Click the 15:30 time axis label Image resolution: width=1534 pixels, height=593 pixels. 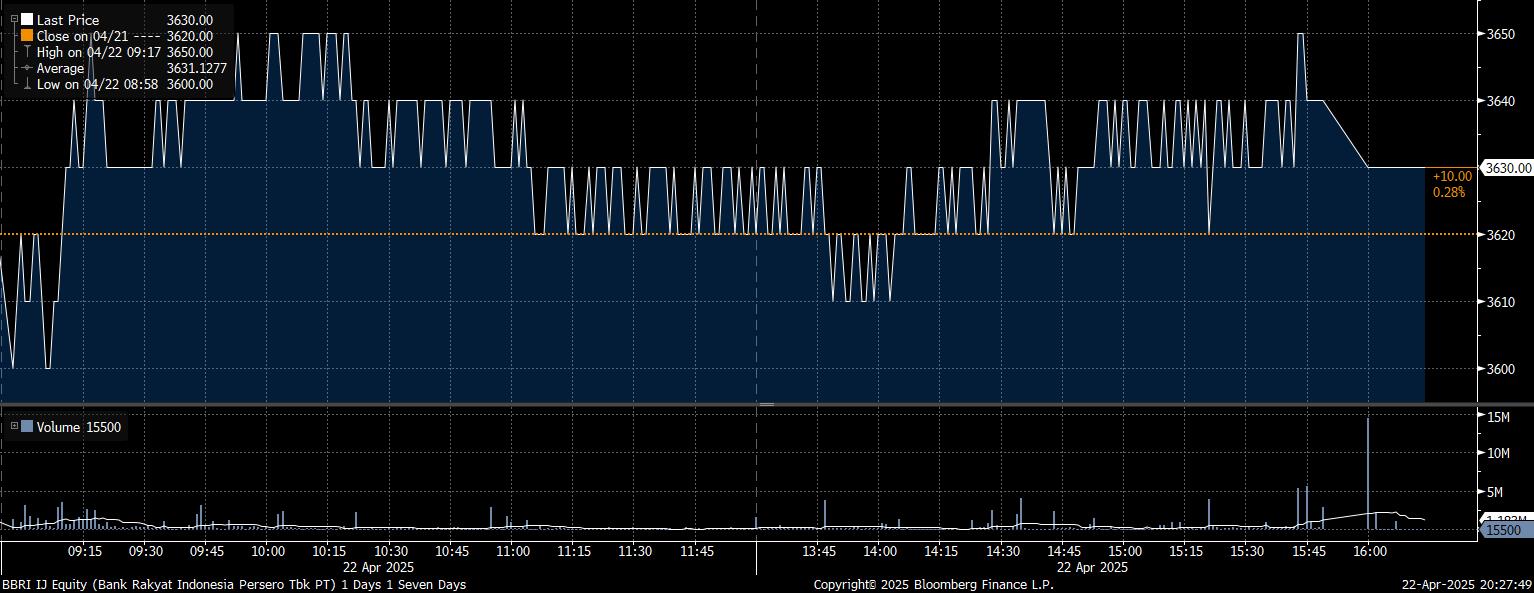coord(1247,551)
